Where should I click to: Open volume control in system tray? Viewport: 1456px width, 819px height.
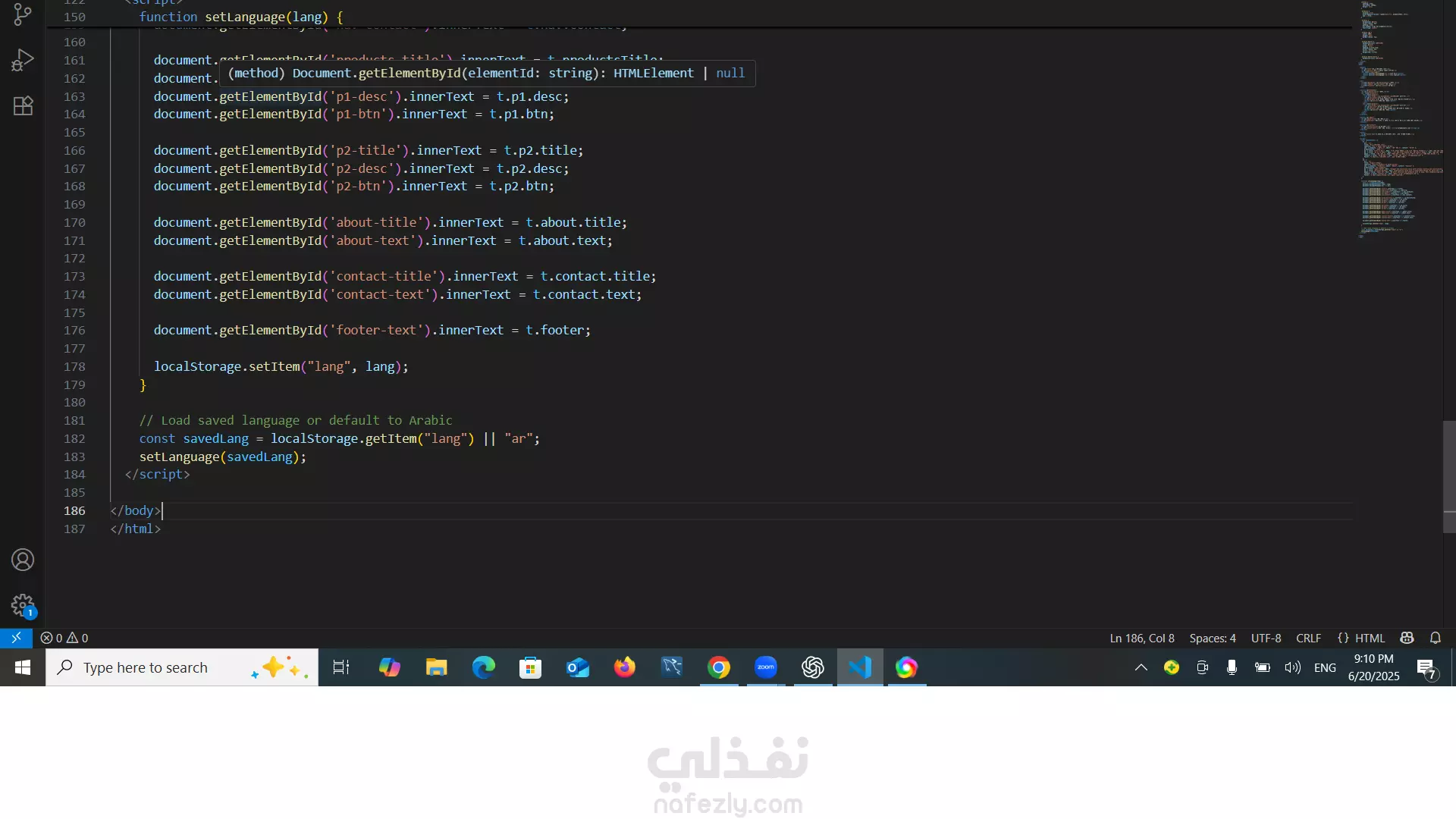tap(1292, 667)
